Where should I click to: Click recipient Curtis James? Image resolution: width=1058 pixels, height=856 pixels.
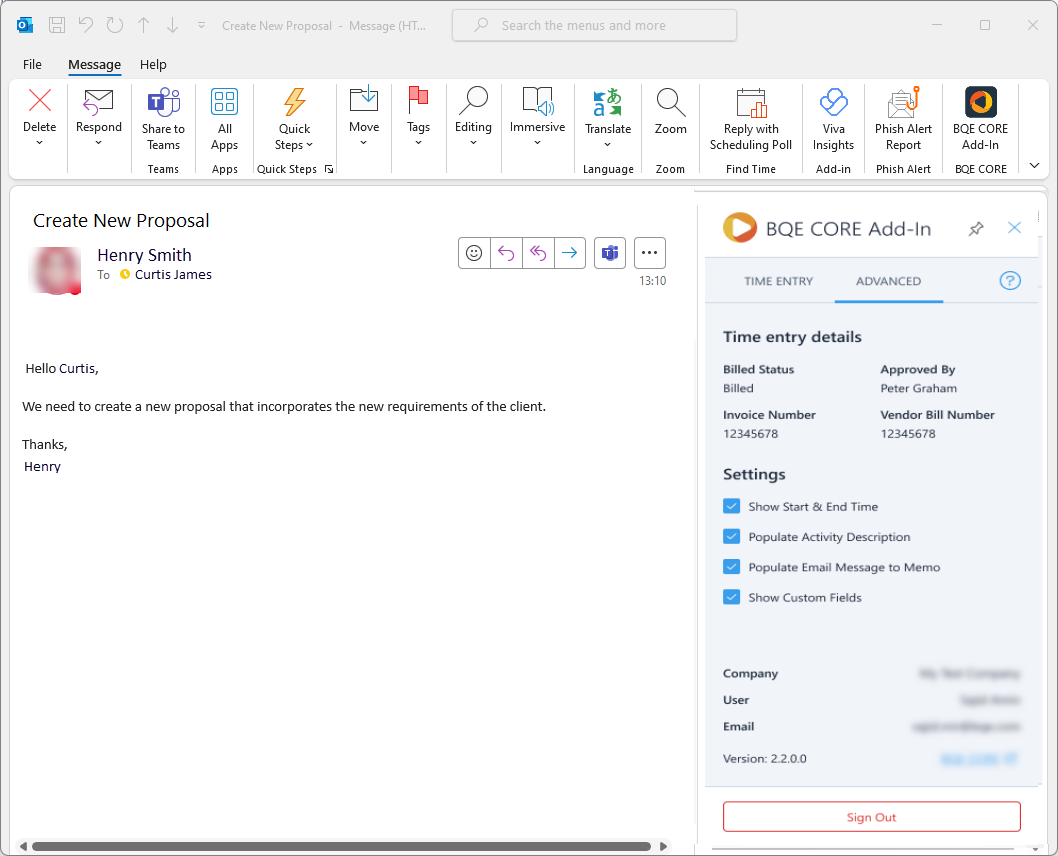coord(173,275)
